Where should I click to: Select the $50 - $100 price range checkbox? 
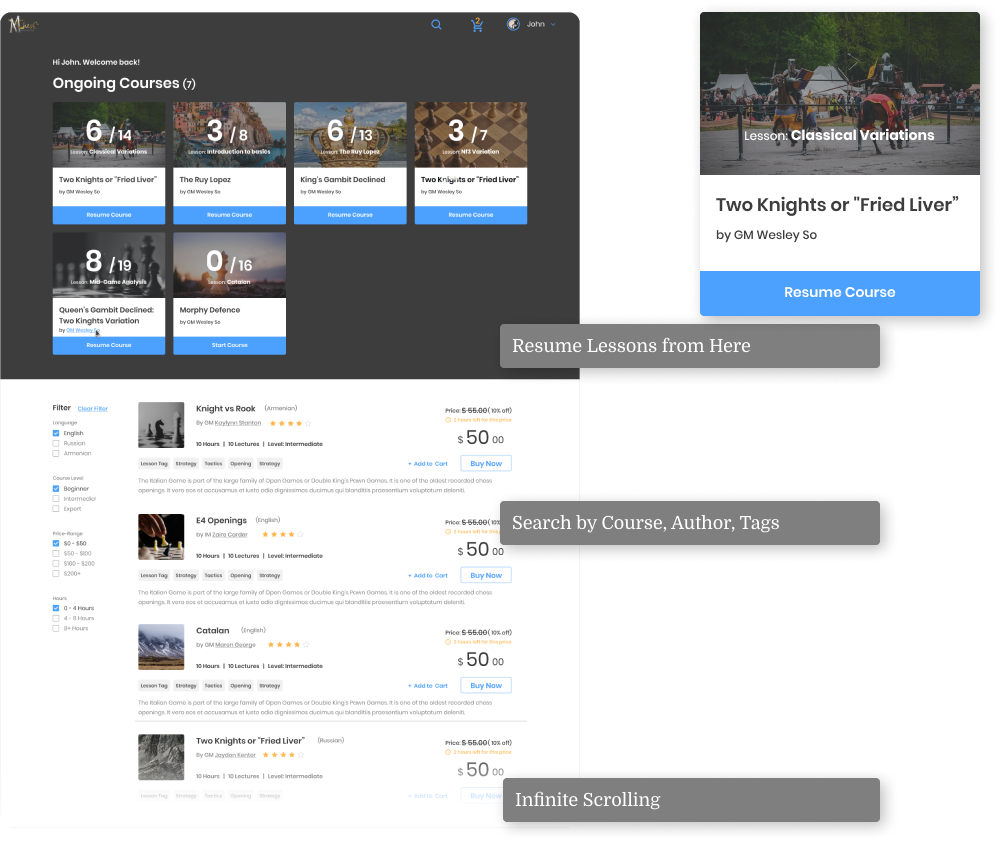[56, 554]
